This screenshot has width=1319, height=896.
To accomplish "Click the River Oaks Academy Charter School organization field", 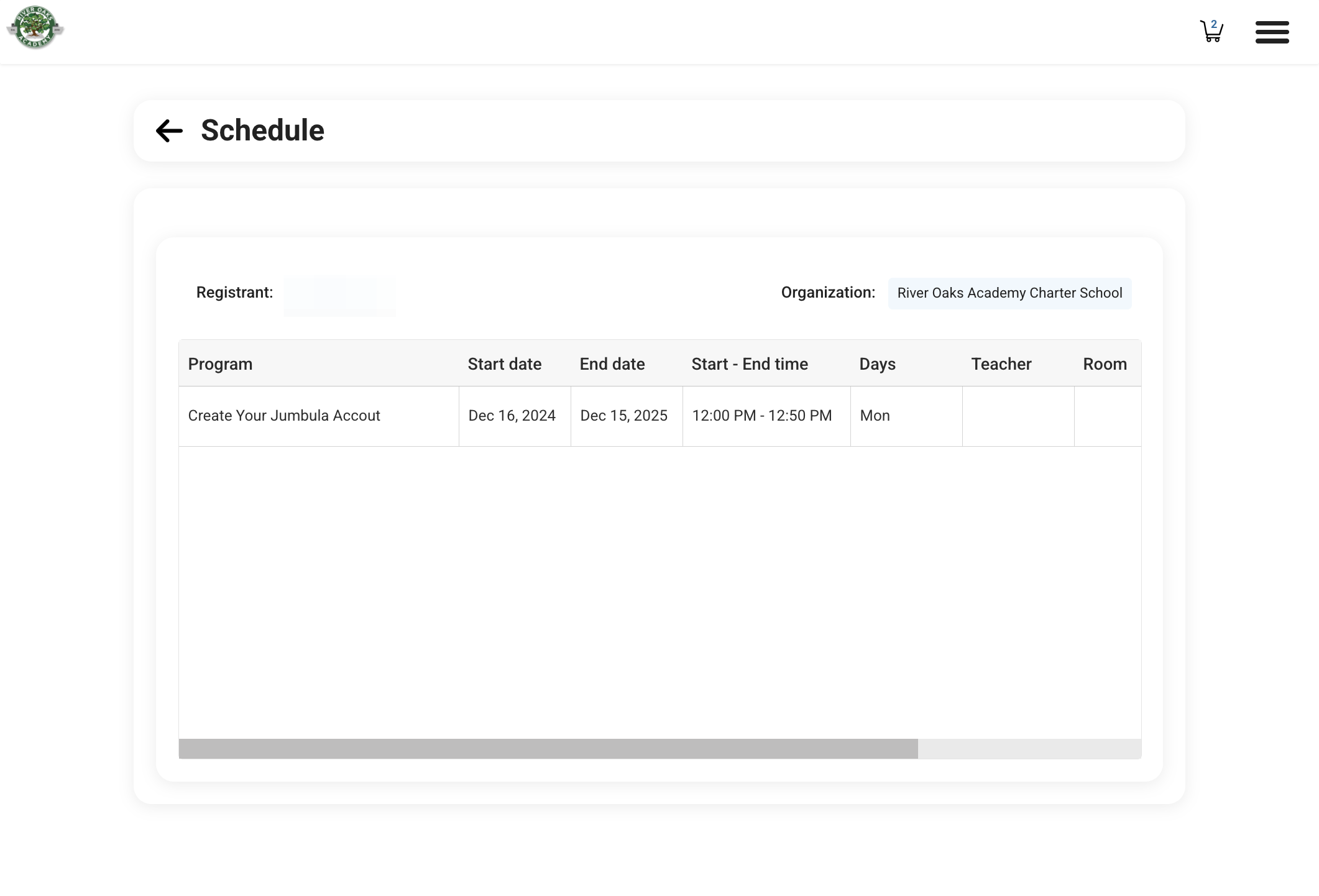I will [1009, 293].
